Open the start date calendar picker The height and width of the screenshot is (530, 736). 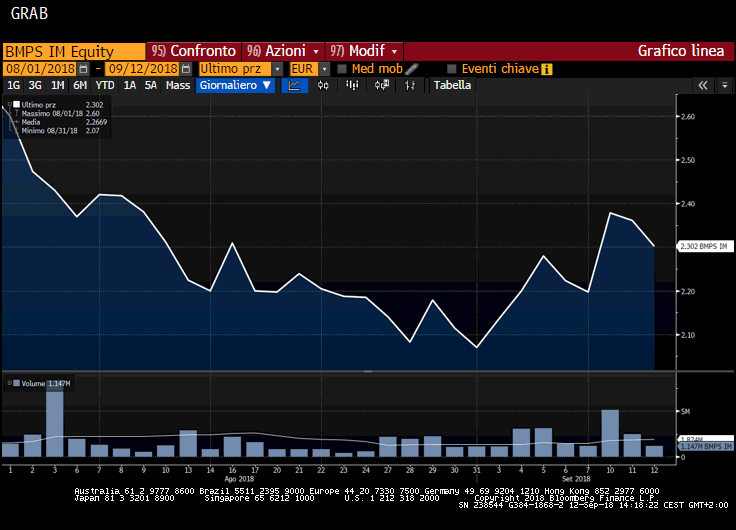coord(83,68)
